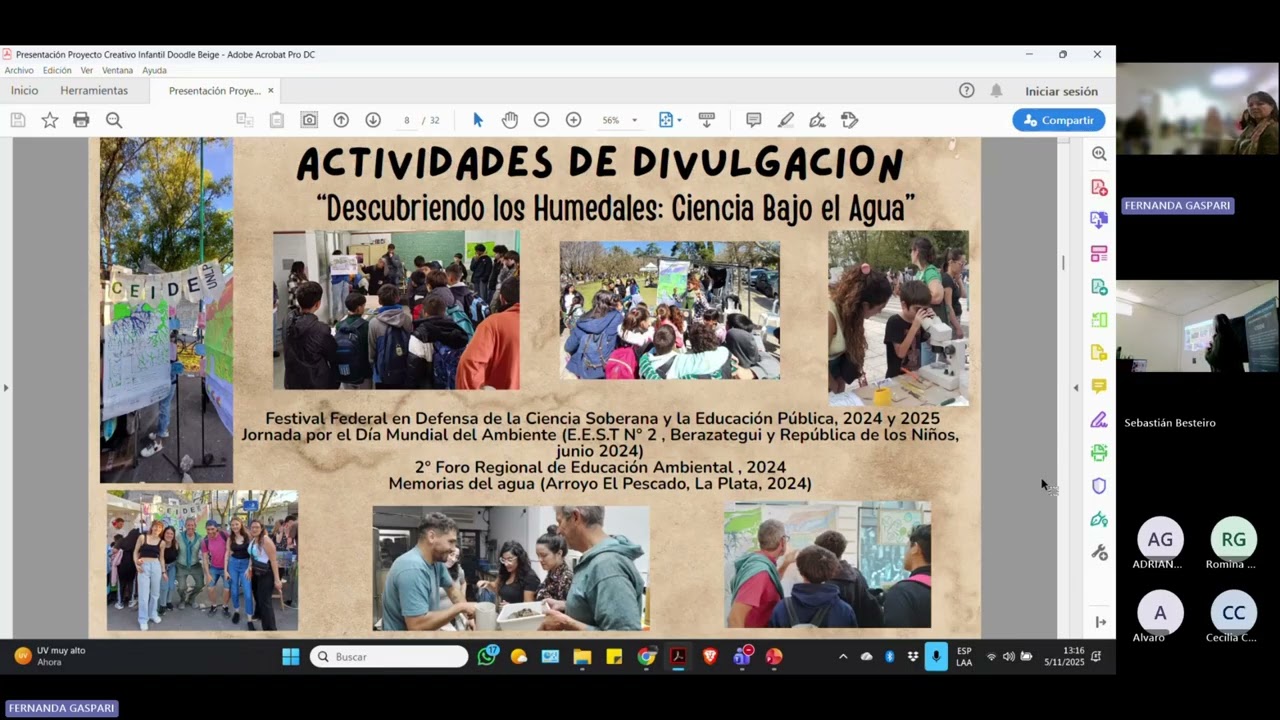
Task: Open the Sign document pen tool
Action: (817, 120)
